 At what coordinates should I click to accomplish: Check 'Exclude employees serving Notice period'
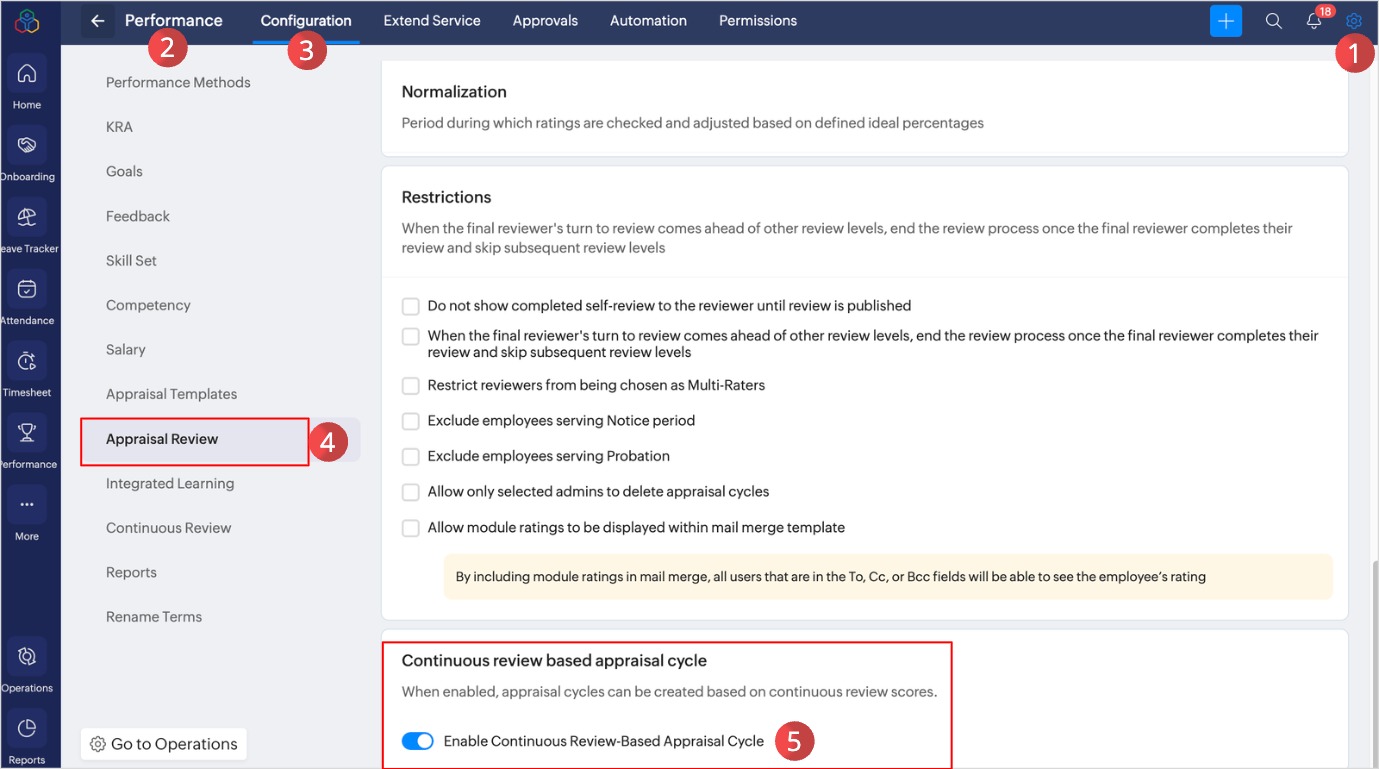[x=410, y=421]
